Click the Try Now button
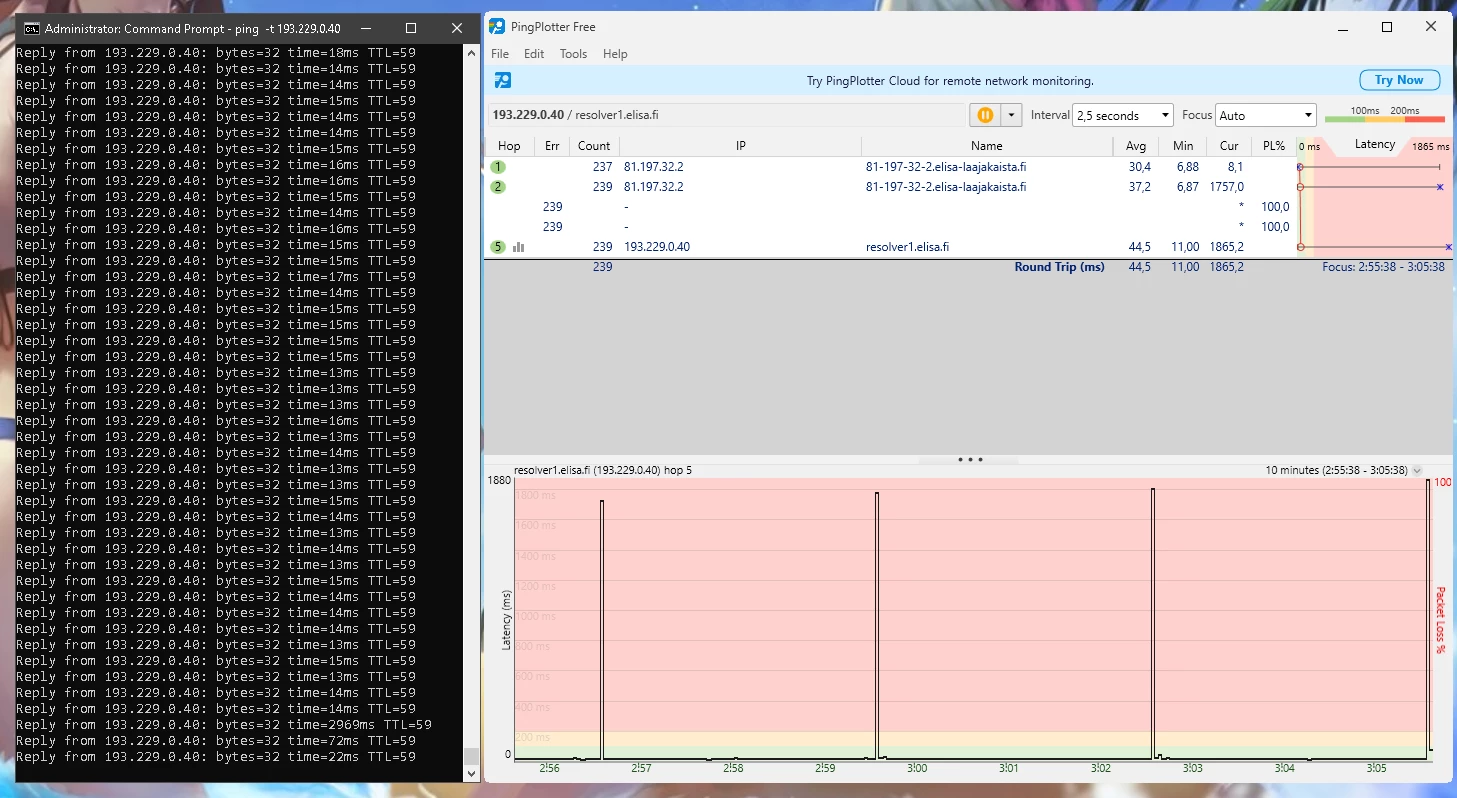 pyautogui.click(x=1399, y=80)
